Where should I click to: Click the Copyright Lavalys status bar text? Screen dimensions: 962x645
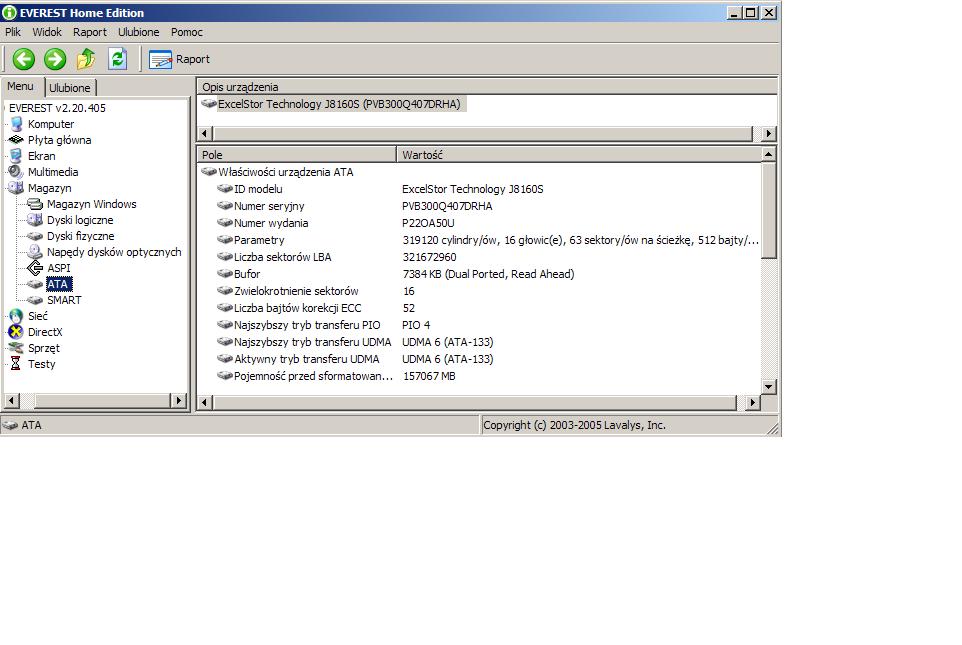[574, 425]
